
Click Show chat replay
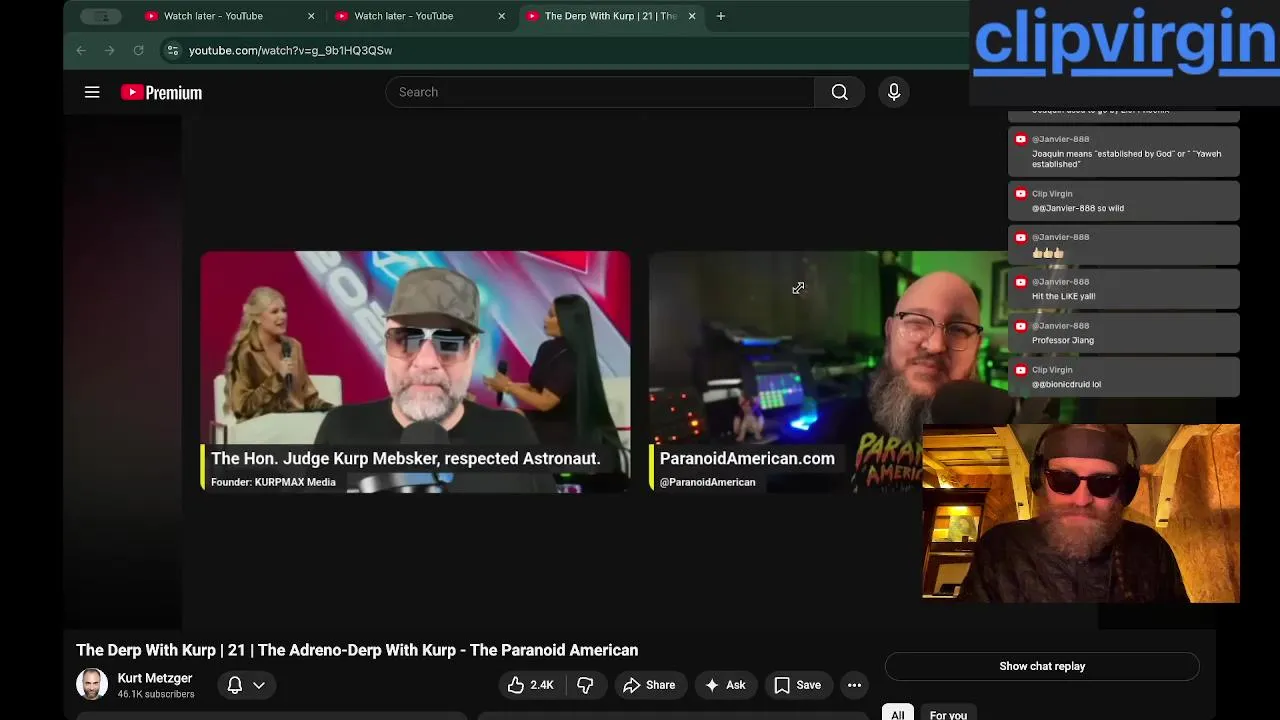1042,666
